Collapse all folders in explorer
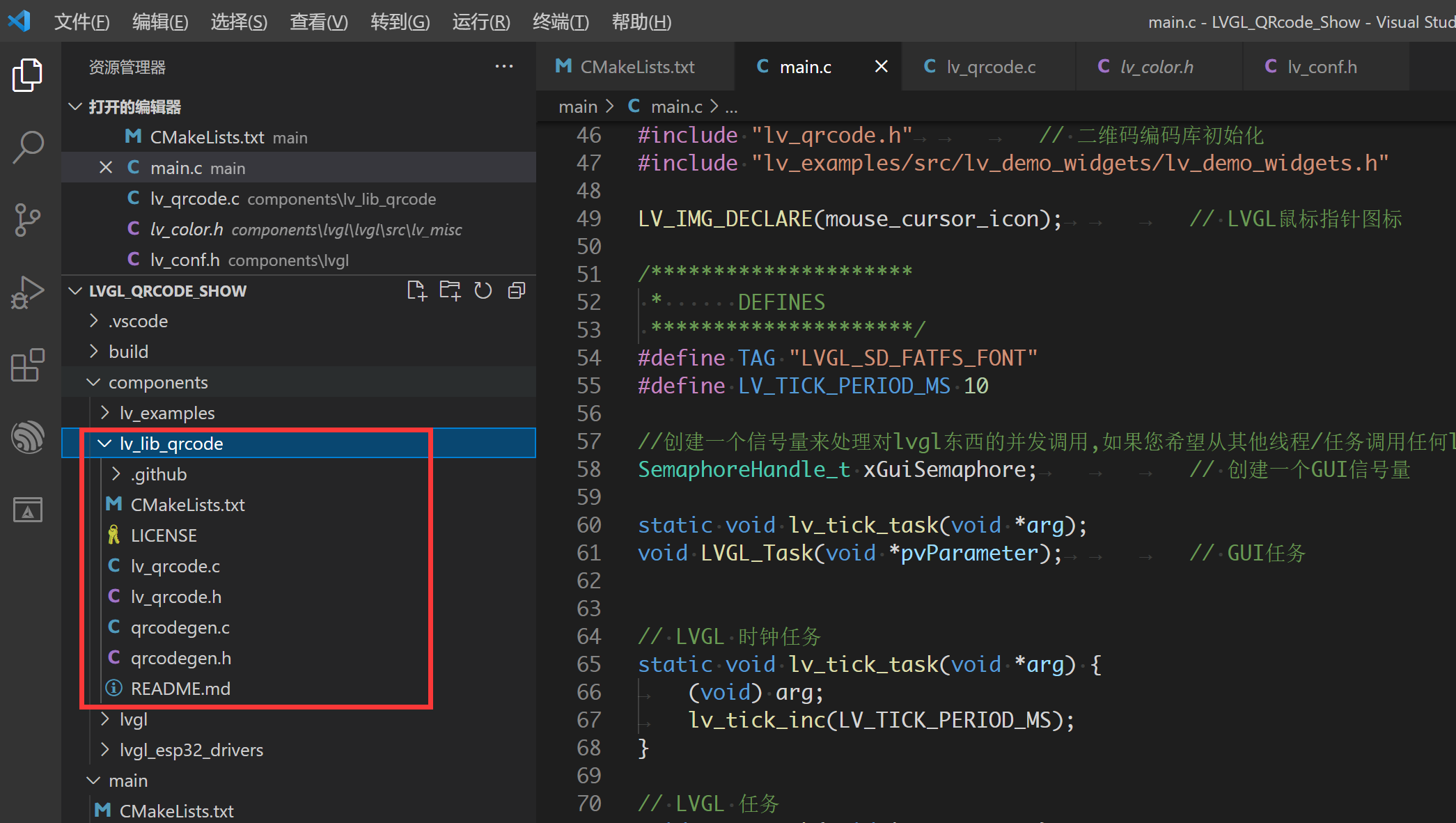The image size is (1456, 823). (517, 290)
